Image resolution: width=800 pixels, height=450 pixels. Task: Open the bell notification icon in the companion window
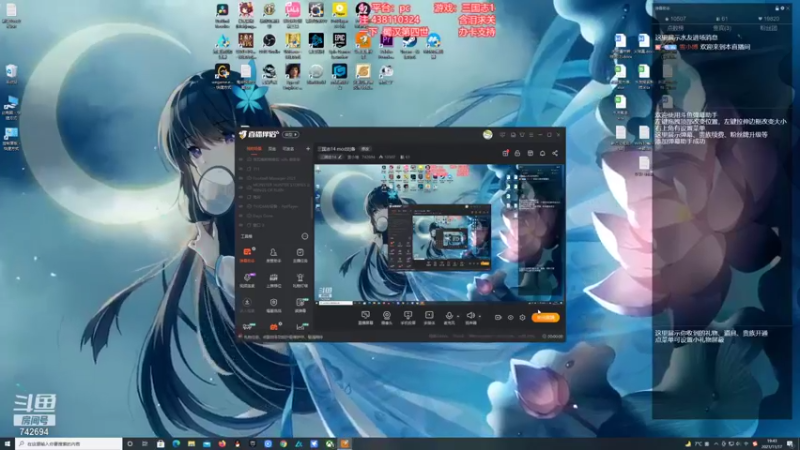pyautogui.click(x=542, y=153)
